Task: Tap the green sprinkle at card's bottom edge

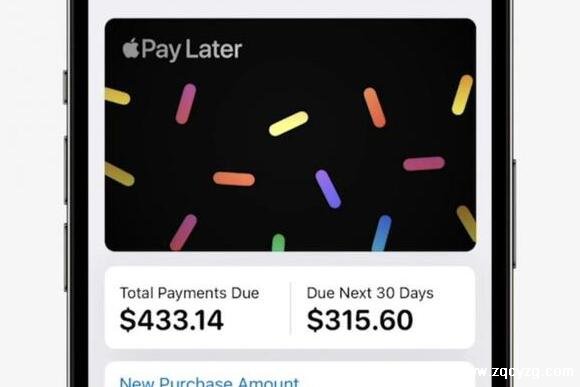Action: pyautogui.click(x=279, y=242)
